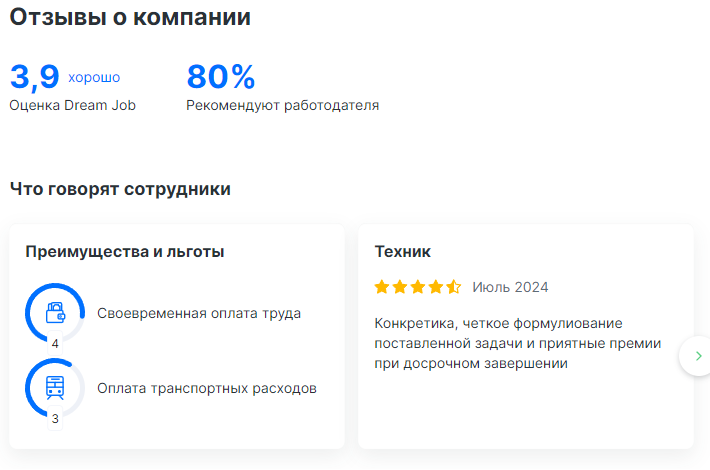Click the wallet icon for timely salary payment
710x470 pixels.
(x=55, y=312)
